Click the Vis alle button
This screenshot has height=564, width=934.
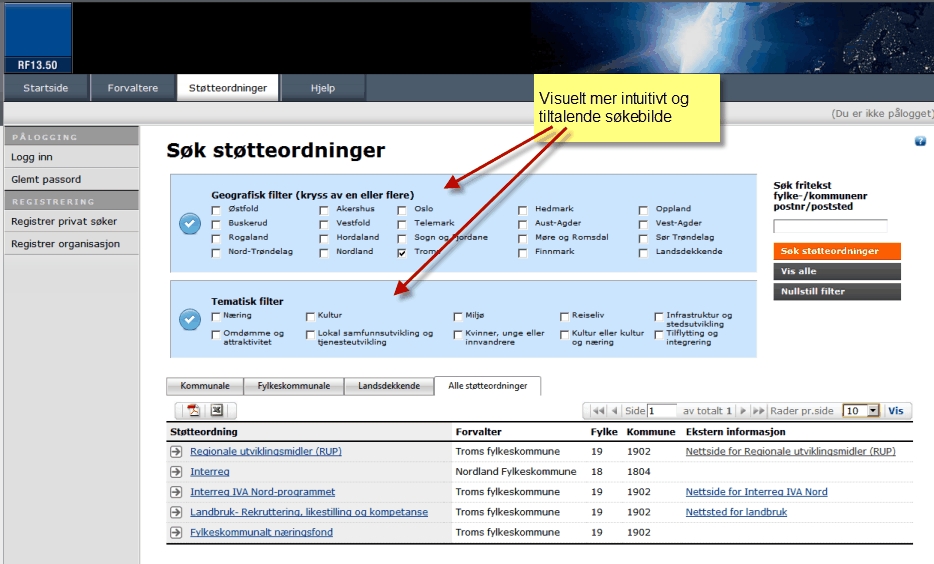(837, 271)
